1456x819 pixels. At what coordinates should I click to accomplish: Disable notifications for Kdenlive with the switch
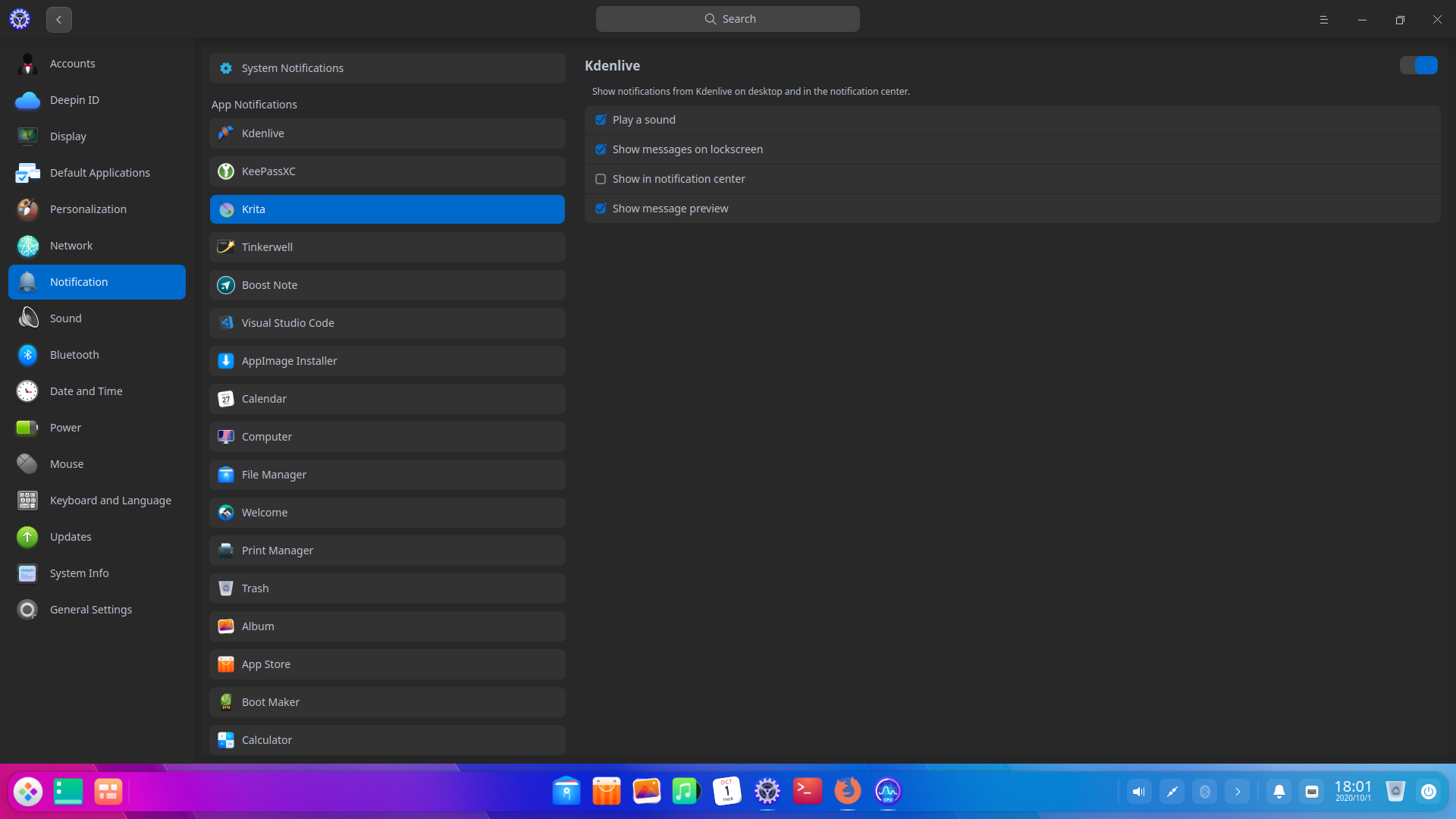pos(1417,65)
